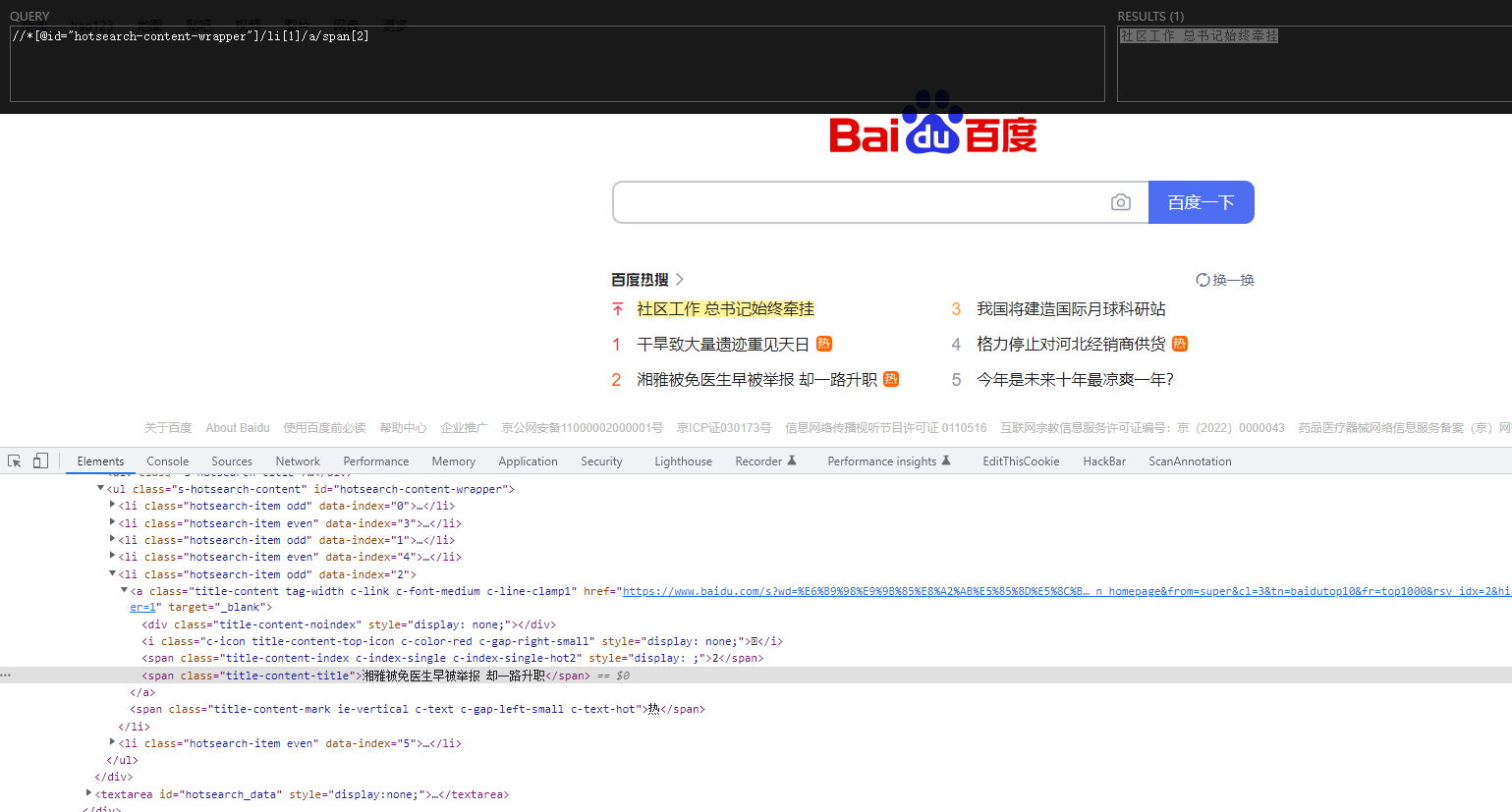Open the Performance tab
The width and height of the screenshot is (1512, 812).
coord(376,461)
